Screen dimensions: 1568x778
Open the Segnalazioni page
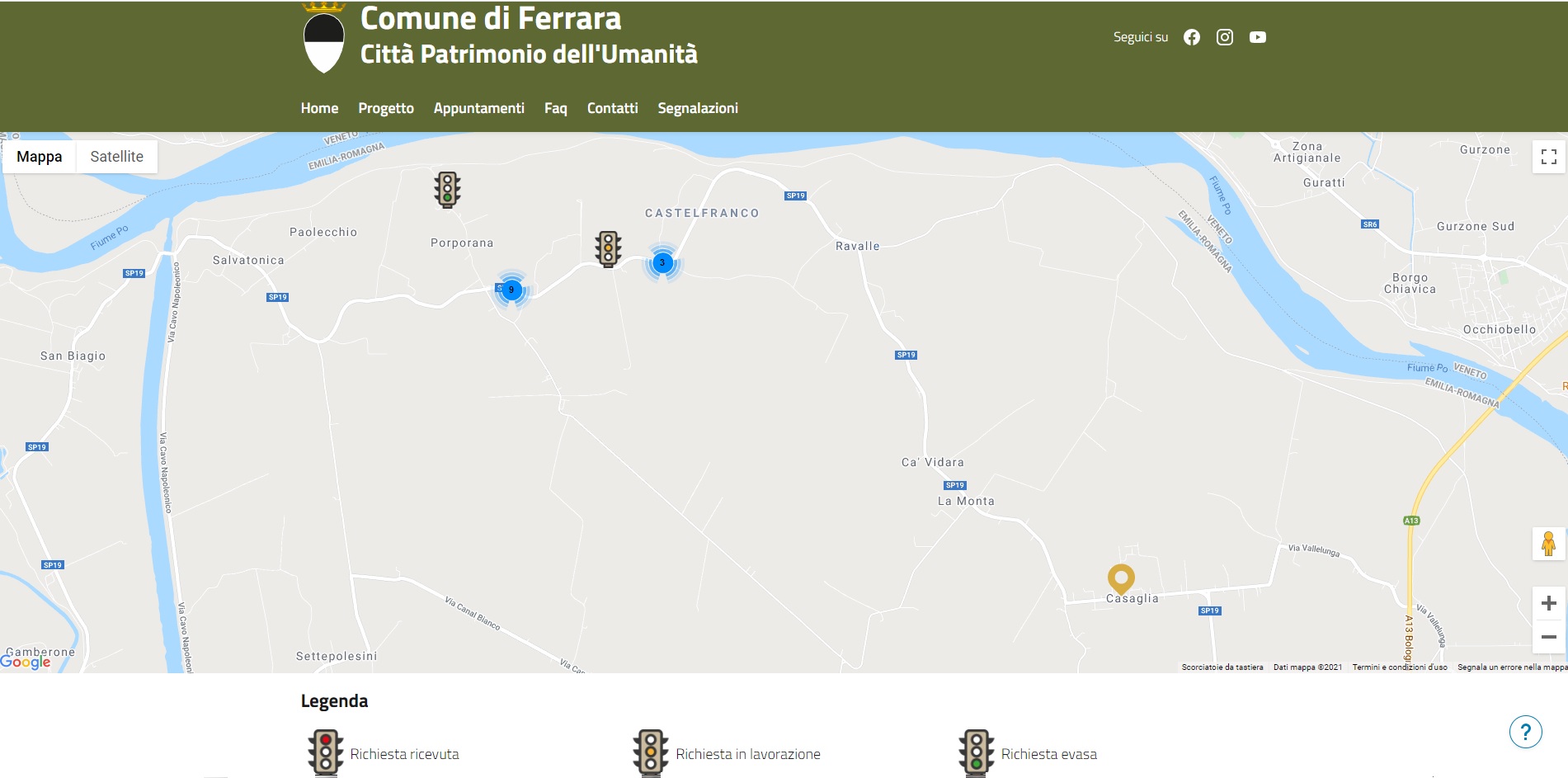click(698, 108)
